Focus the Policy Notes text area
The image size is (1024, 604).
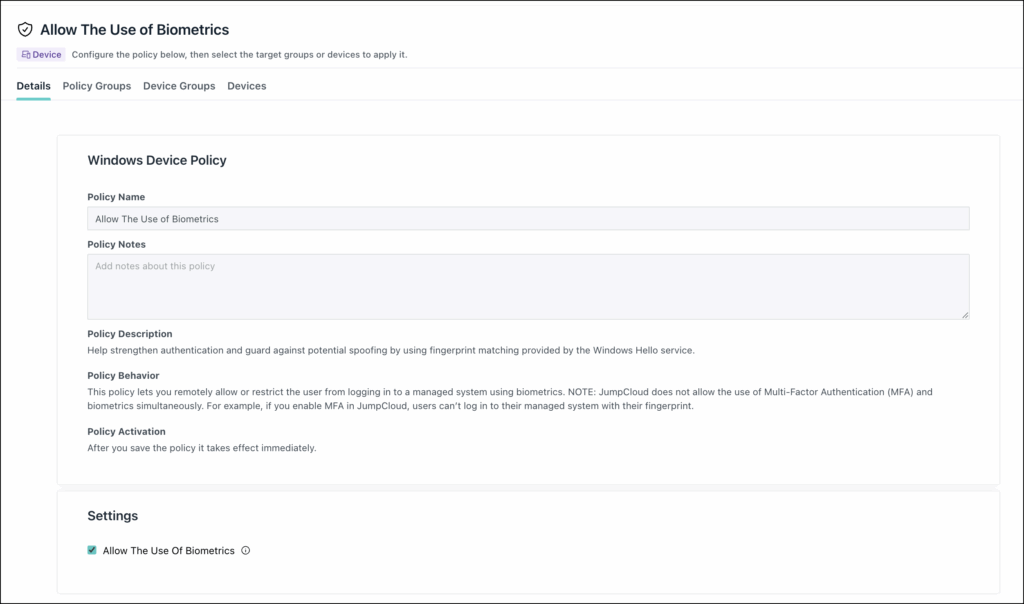pos(528,287)
